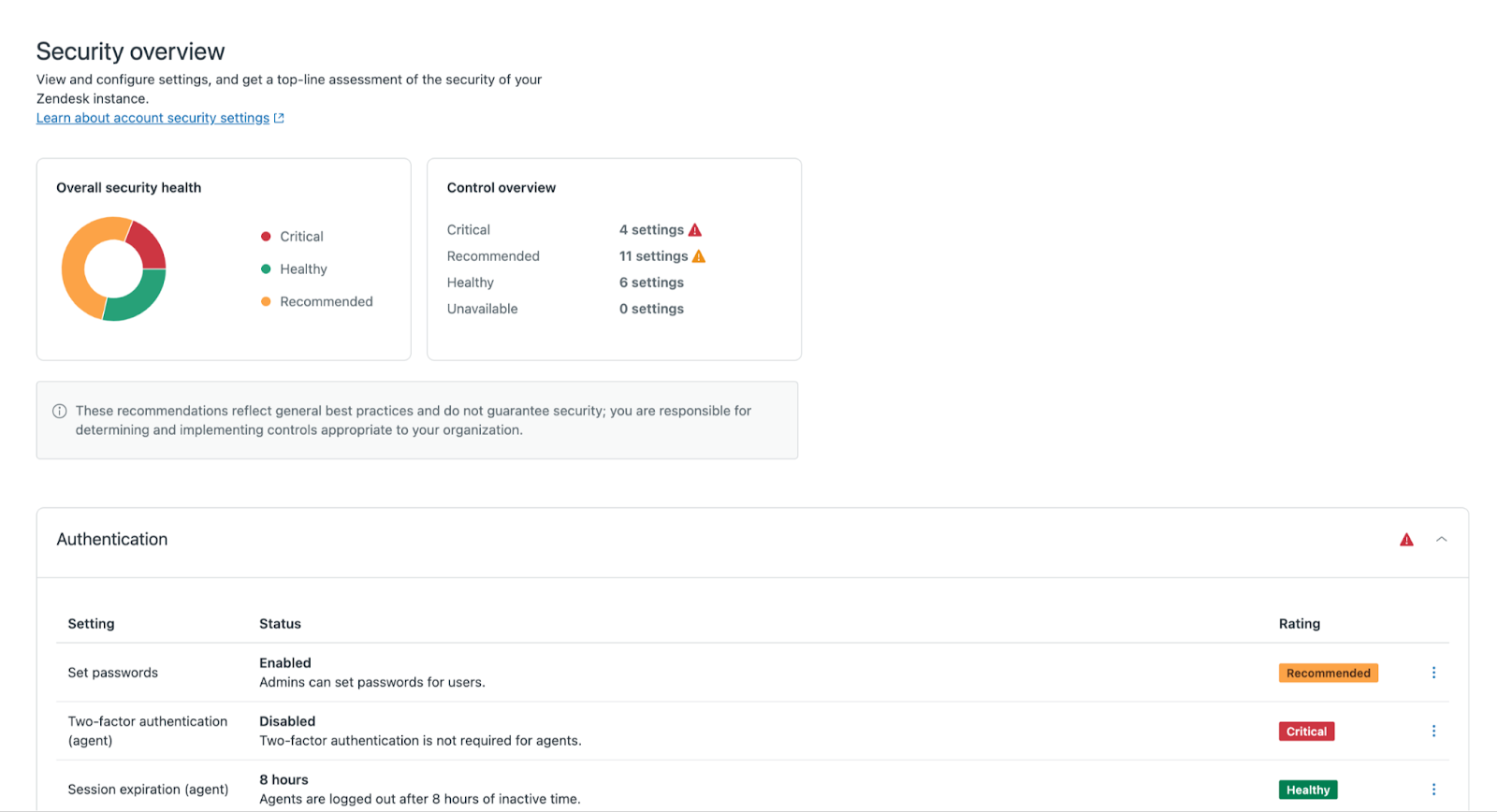The width and height of the screenshot is (1497, 812).
Task: Open menu for Two-factor authentication row
Action: [1433, 731]
